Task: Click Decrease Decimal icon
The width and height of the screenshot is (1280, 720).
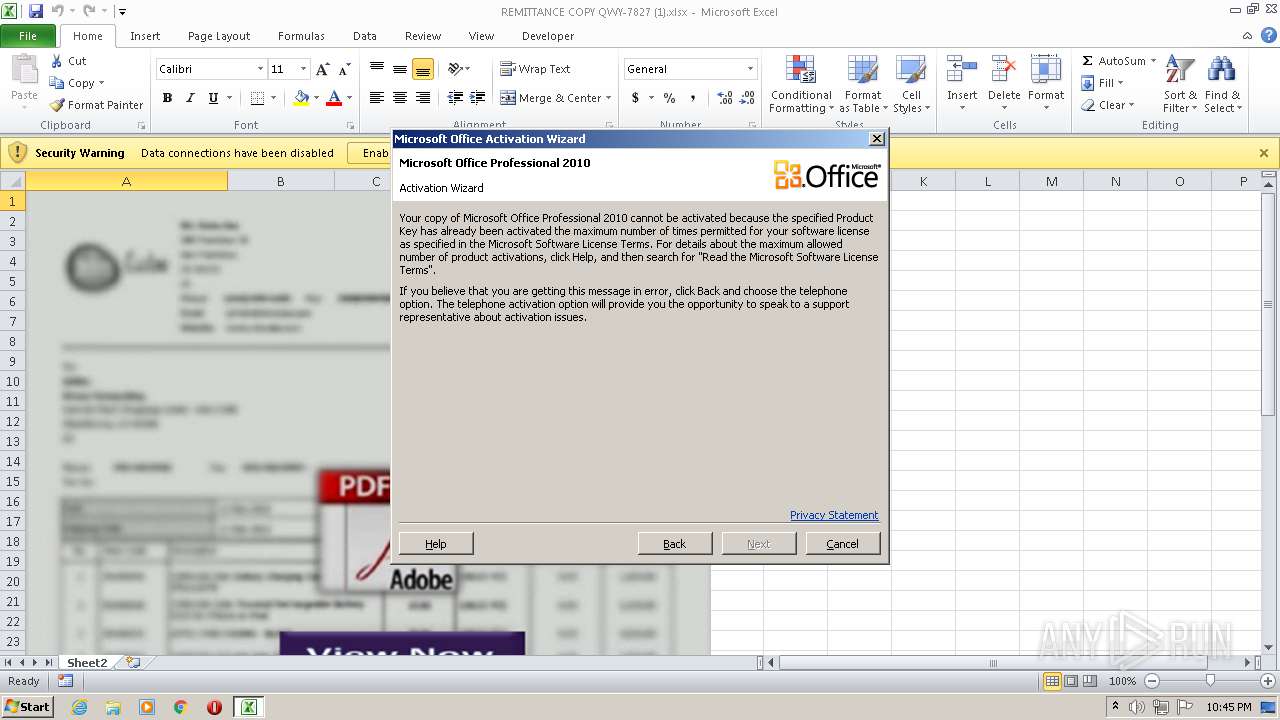Action: 748,98
